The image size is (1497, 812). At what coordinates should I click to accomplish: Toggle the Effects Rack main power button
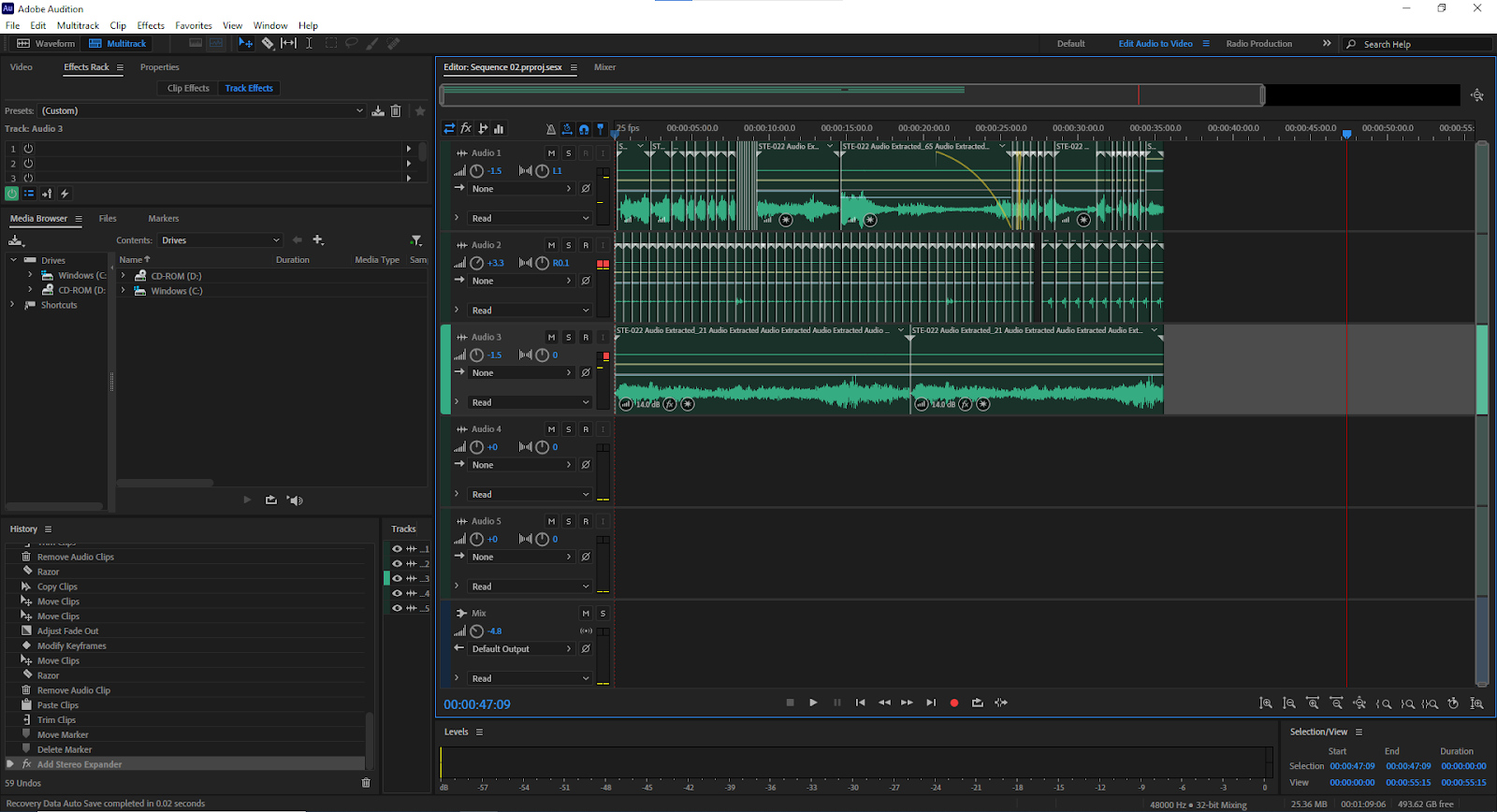(11, 194)
